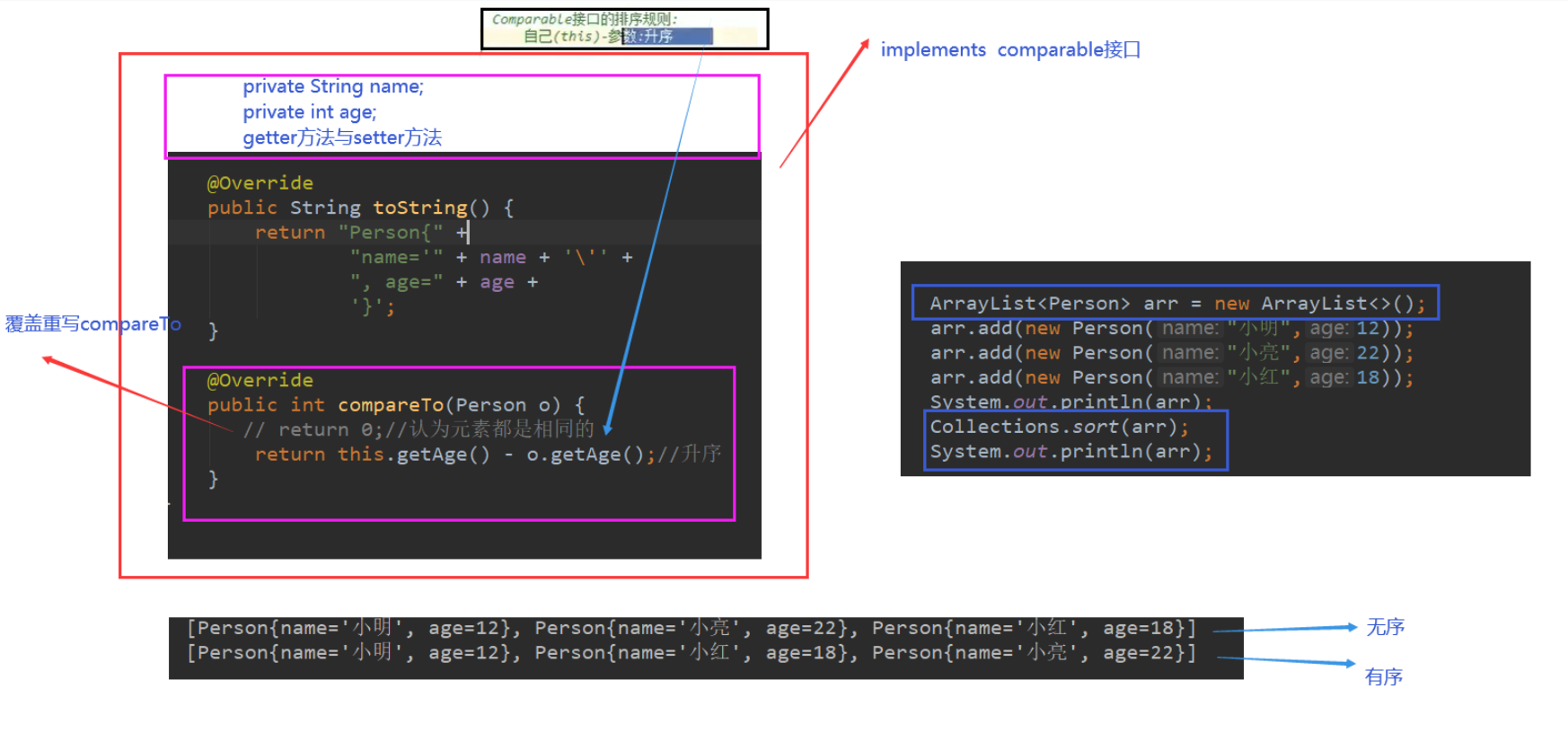Click the arr.add line for 小红

tap(1172, 377)
